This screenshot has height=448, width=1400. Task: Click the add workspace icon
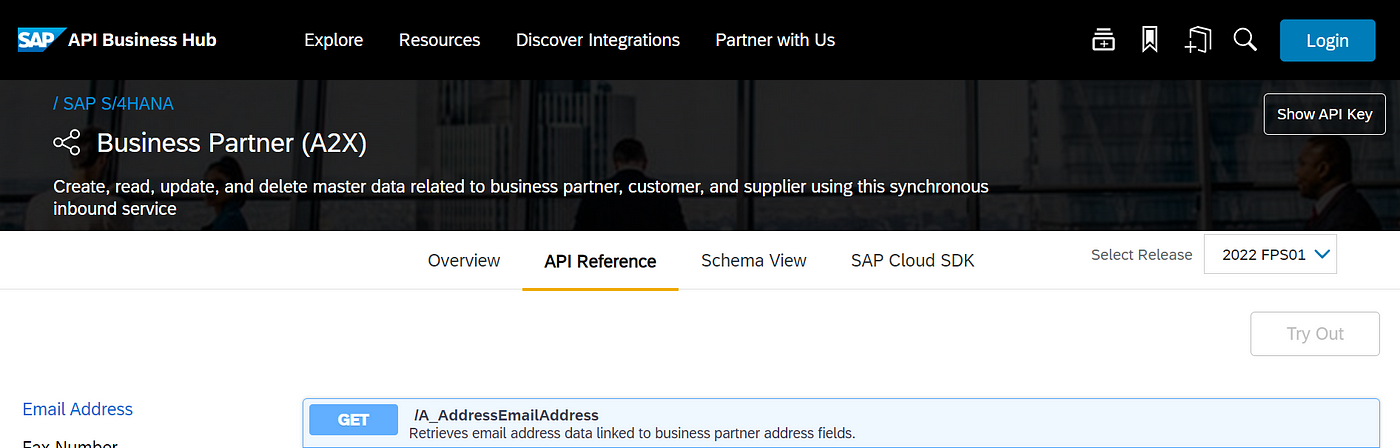pos(1197,40)
